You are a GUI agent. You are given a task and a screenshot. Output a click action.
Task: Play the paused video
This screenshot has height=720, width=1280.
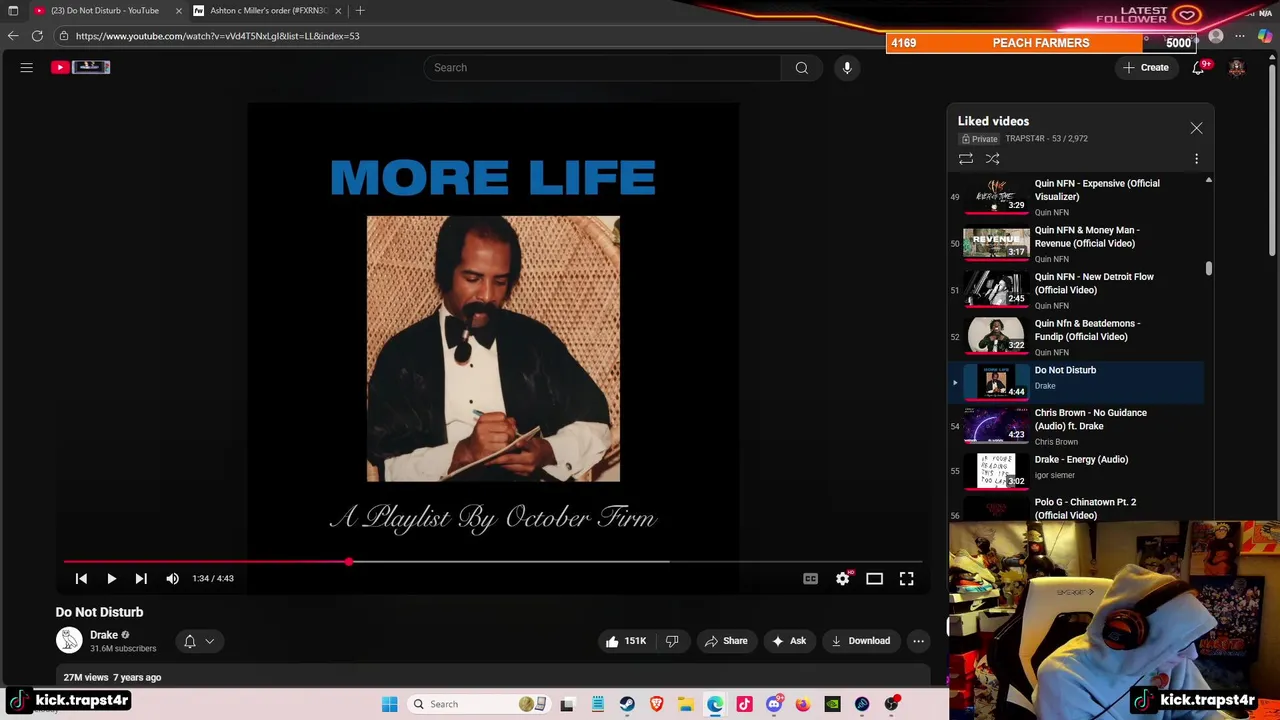point(111,578)
